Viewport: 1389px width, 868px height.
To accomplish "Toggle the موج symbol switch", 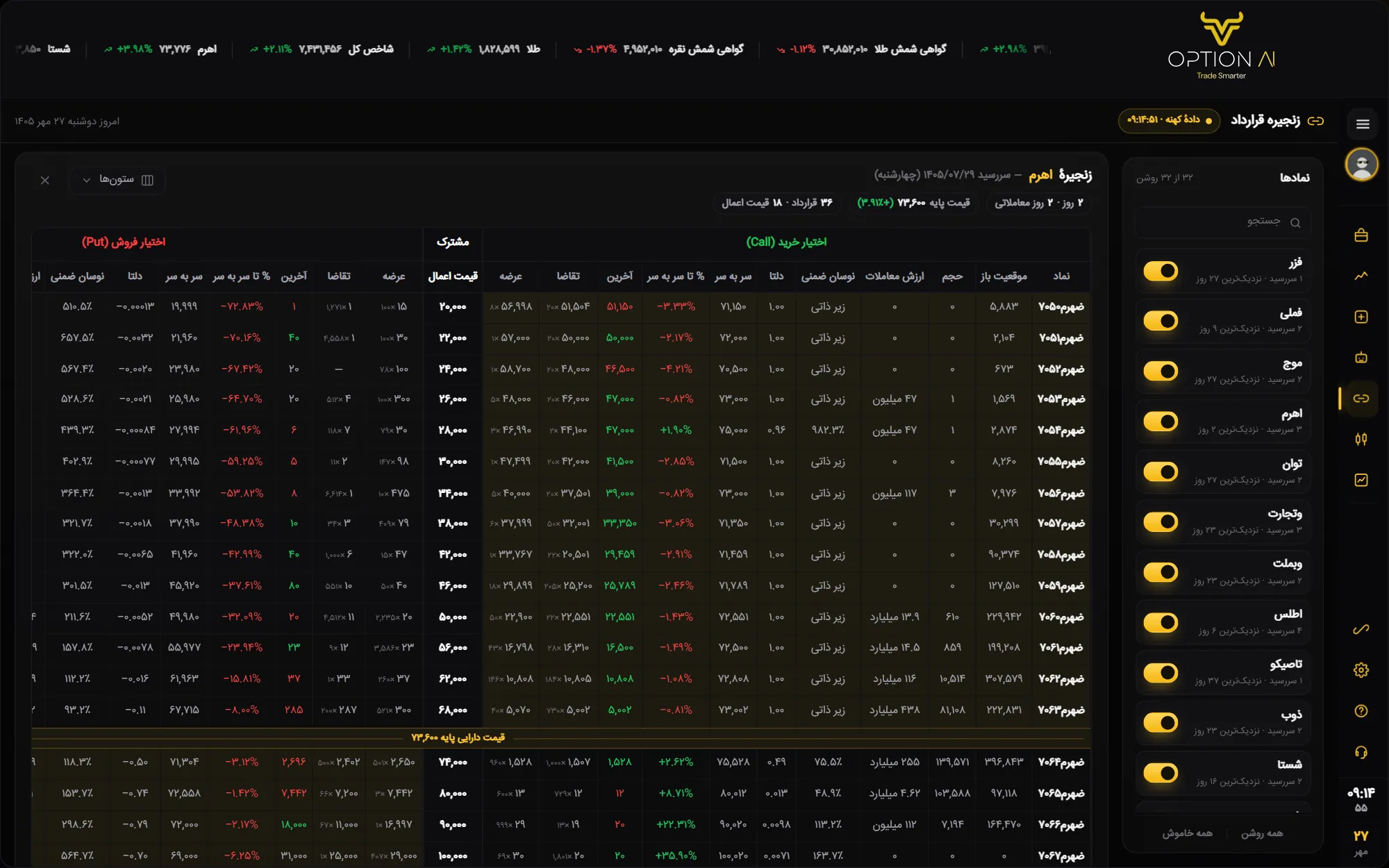I will coord(1161,371).
